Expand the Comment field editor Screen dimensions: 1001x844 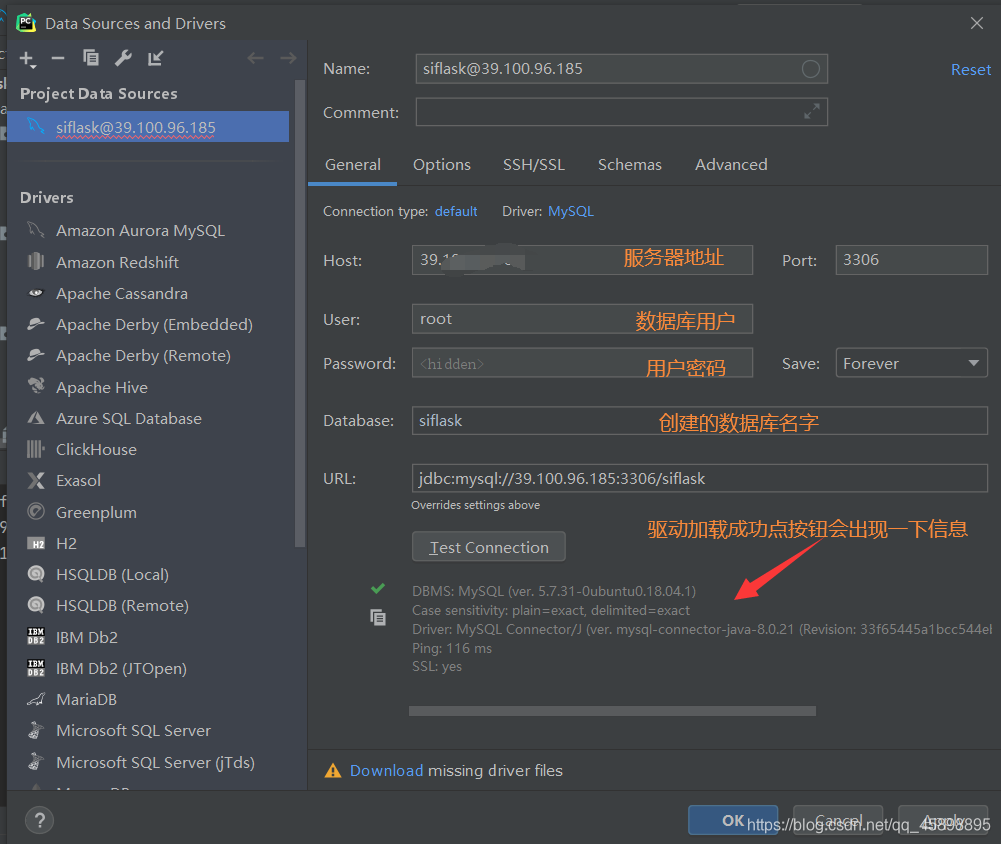(811, 112)
